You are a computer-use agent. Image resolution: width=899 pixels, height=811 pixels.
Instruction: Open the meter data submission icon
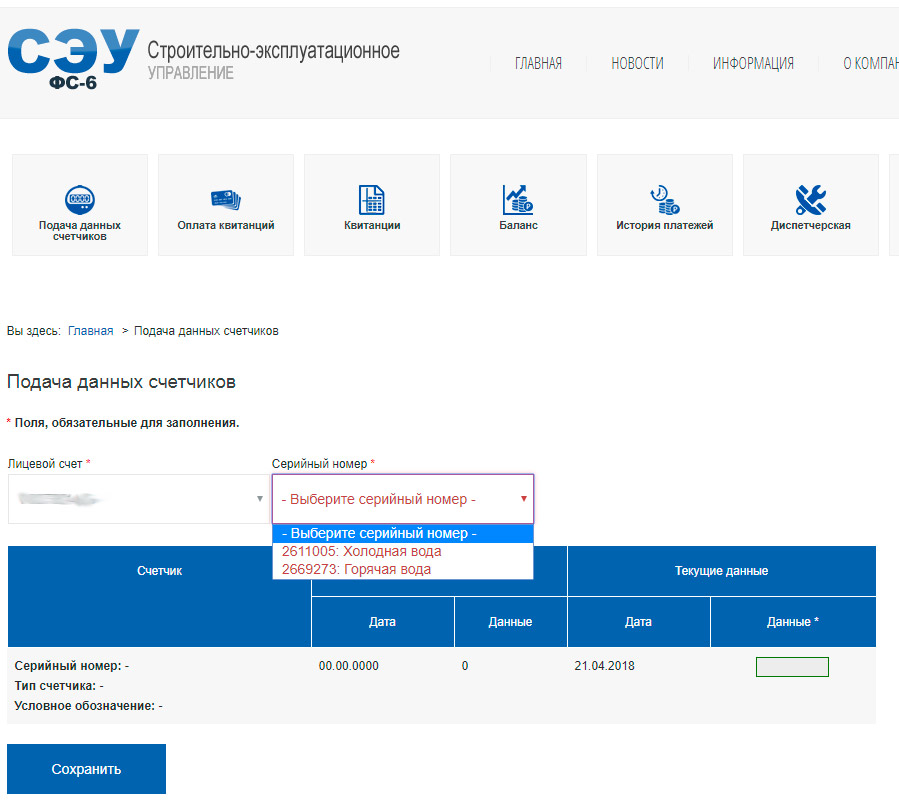[x=80, y=199]
